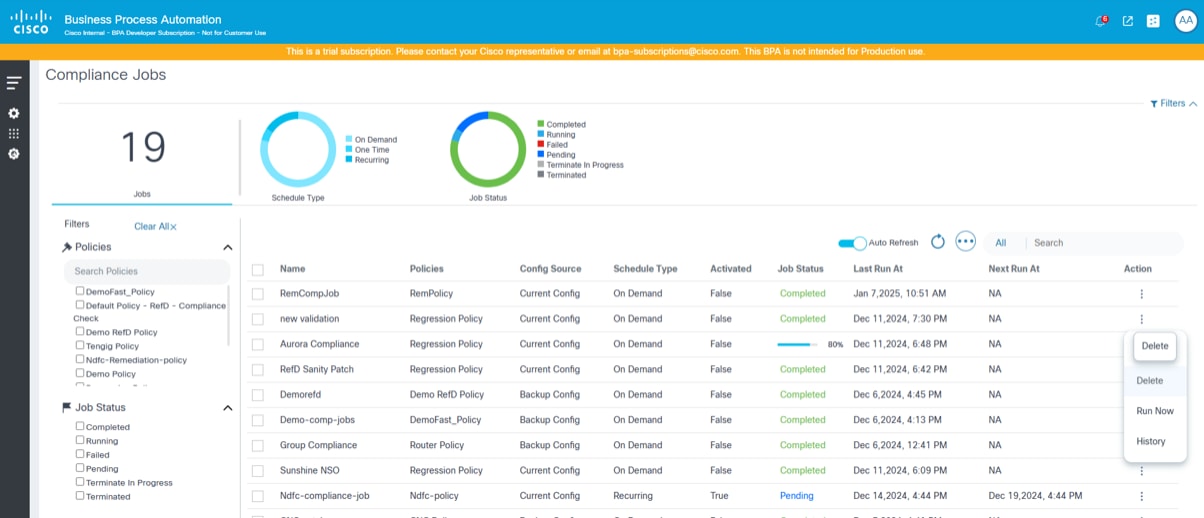The width and height of the screenshot is (1204, 518).
Task: Collapse the Policies filter section
Action: (227, 247)
